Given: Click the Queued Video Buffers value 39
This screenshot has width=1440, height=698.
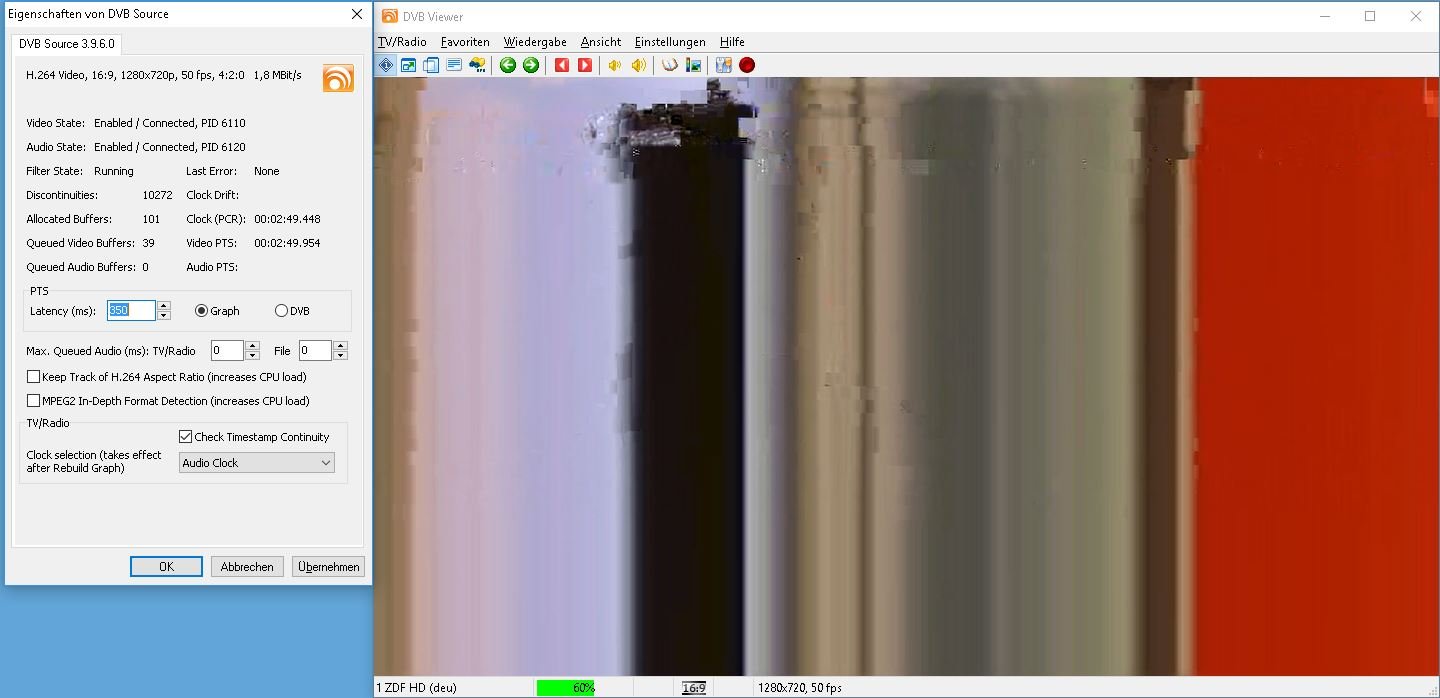Looking at the screenshot, I should [148, 243].
